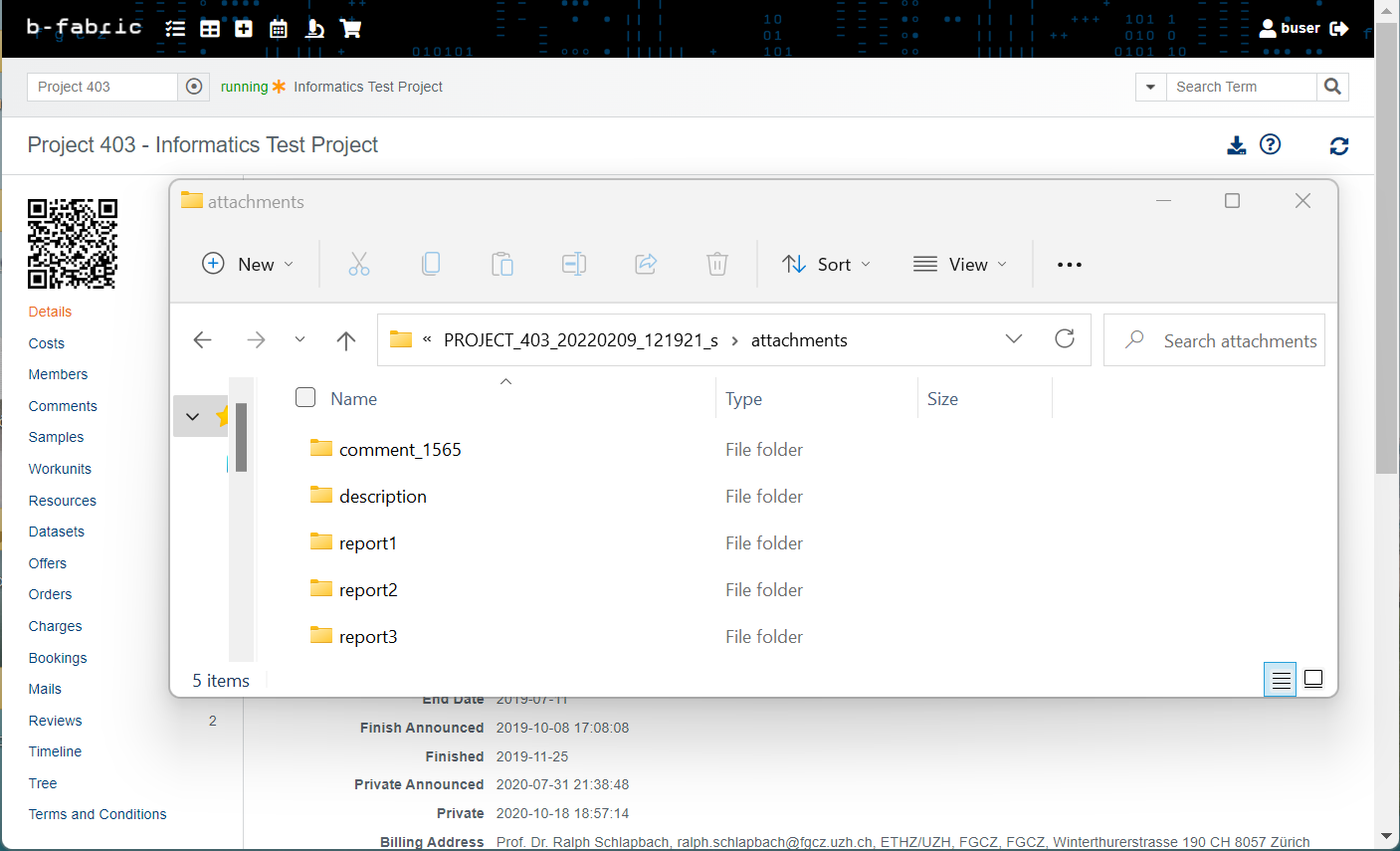The height and width of the screenshot is (851, 1400).
Task: Refresh the project page with reload icon
Action: (x=1339, y=146)
